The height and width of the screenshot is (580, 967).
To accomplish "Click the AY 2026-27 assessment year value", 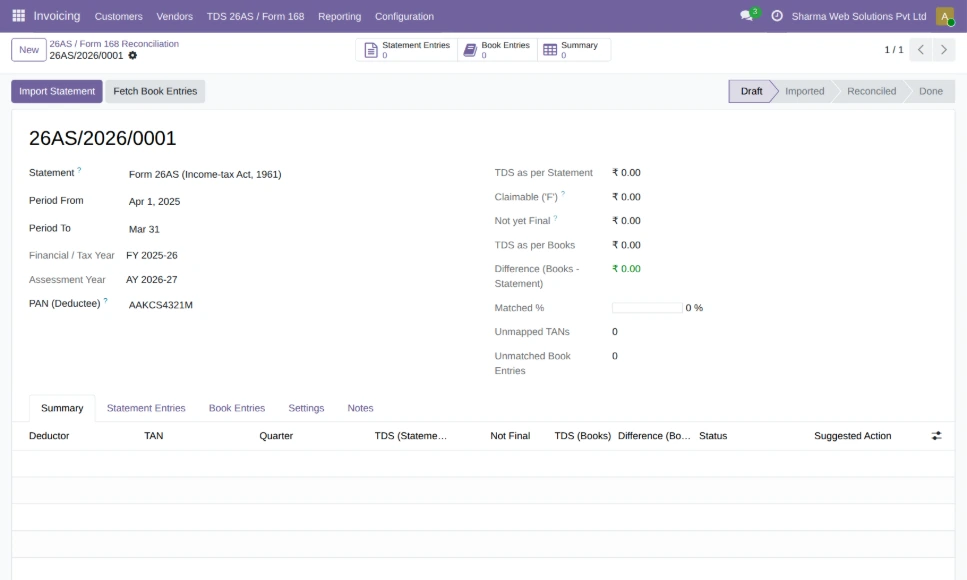I will click(152, 280).
